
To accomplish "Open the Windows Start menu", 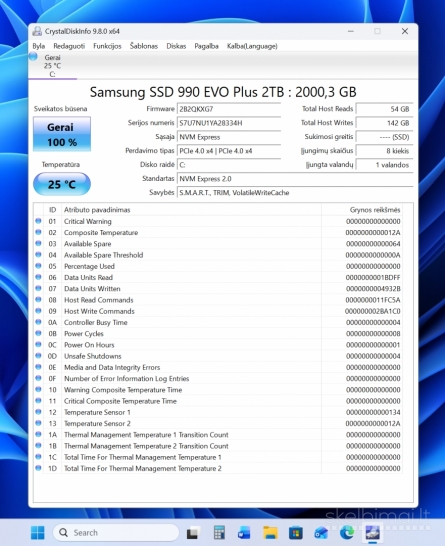I will click(x=38, y=532).
